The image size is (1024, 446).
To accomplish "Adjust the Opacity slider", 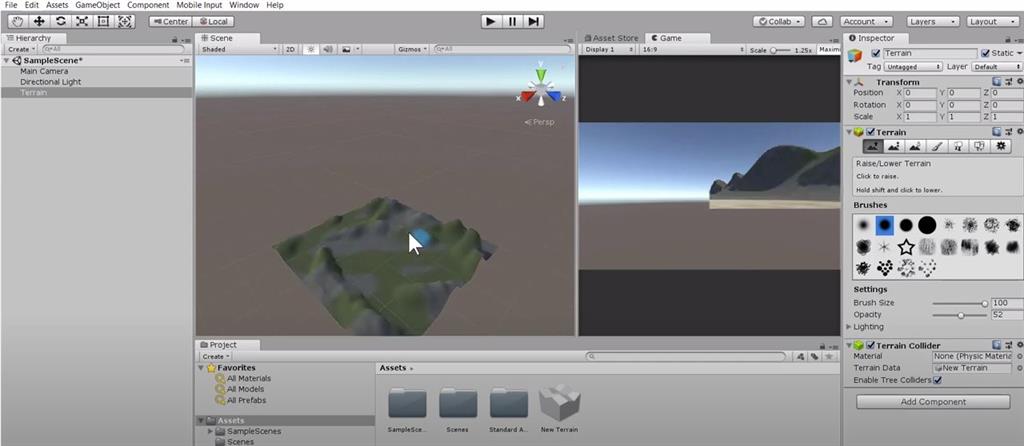I will tap(959, 315).
